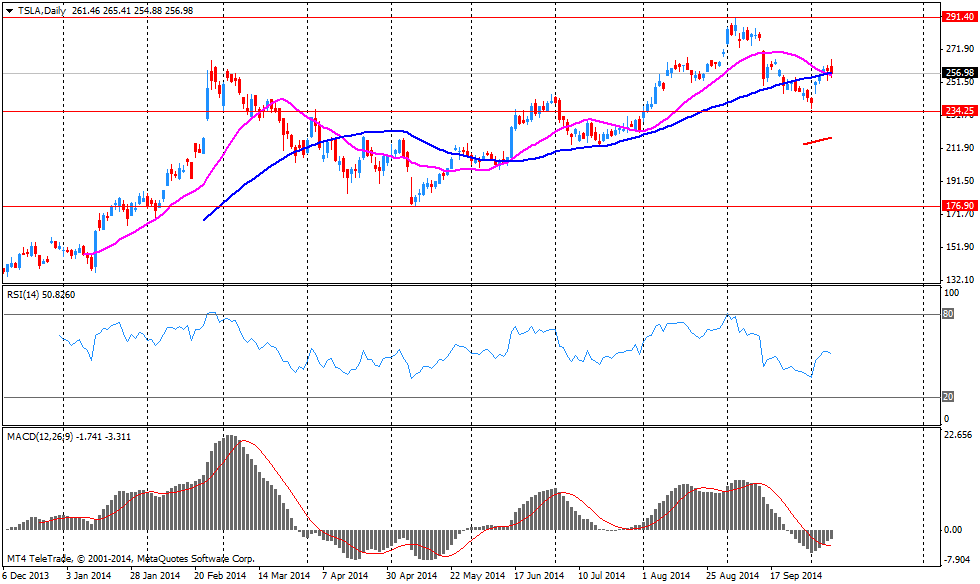The image size is (980, 584).
Task: Select the 25 Aug 2014 date label
Action: click(x=733, y=575)
